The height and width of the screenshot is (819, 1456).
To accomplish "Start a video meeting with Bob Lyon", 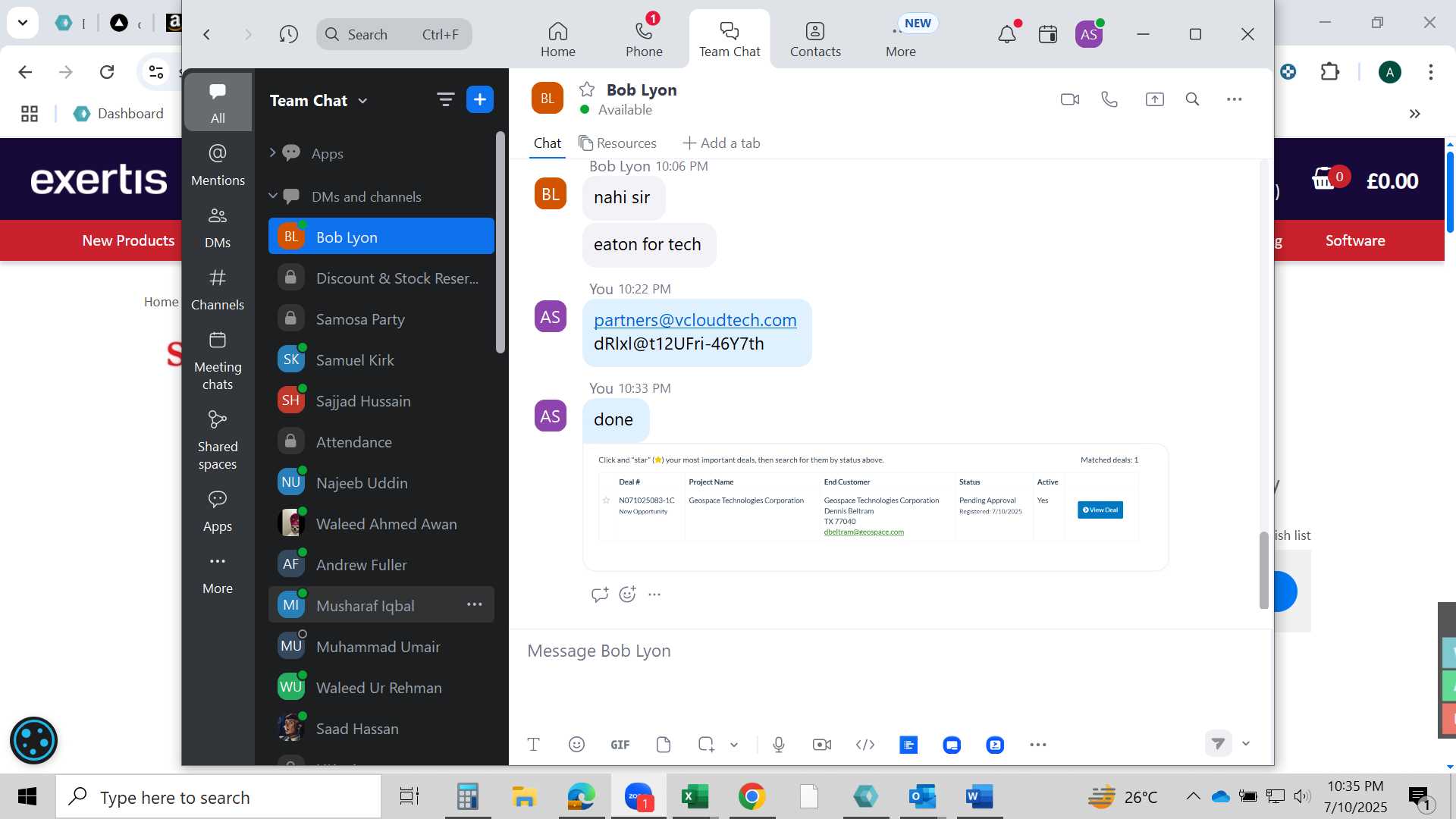I will (1069, 99).
